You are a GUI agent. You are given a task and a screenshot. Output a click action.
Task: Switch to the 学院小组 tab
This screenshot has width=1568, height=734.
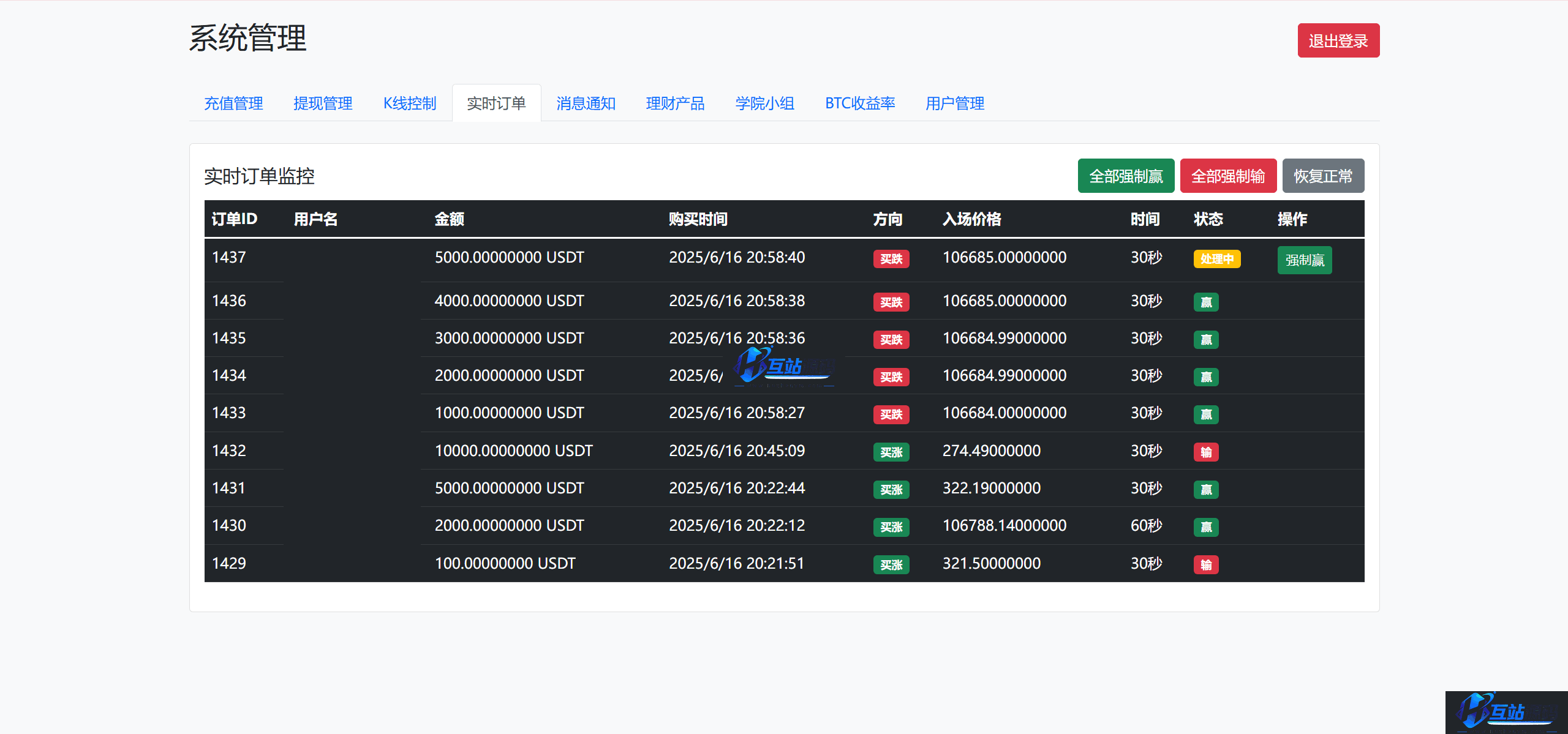pyautogui.click(x=764, y=103)
